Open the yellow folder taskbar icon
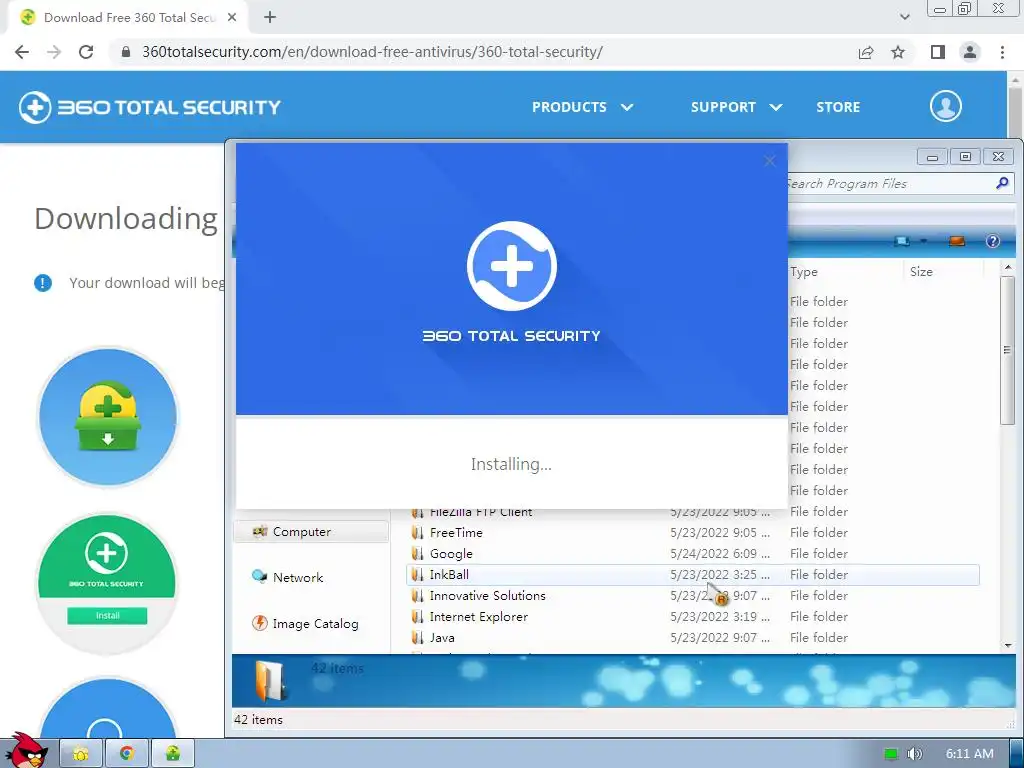1024x768 pixels. coord(81,754)
